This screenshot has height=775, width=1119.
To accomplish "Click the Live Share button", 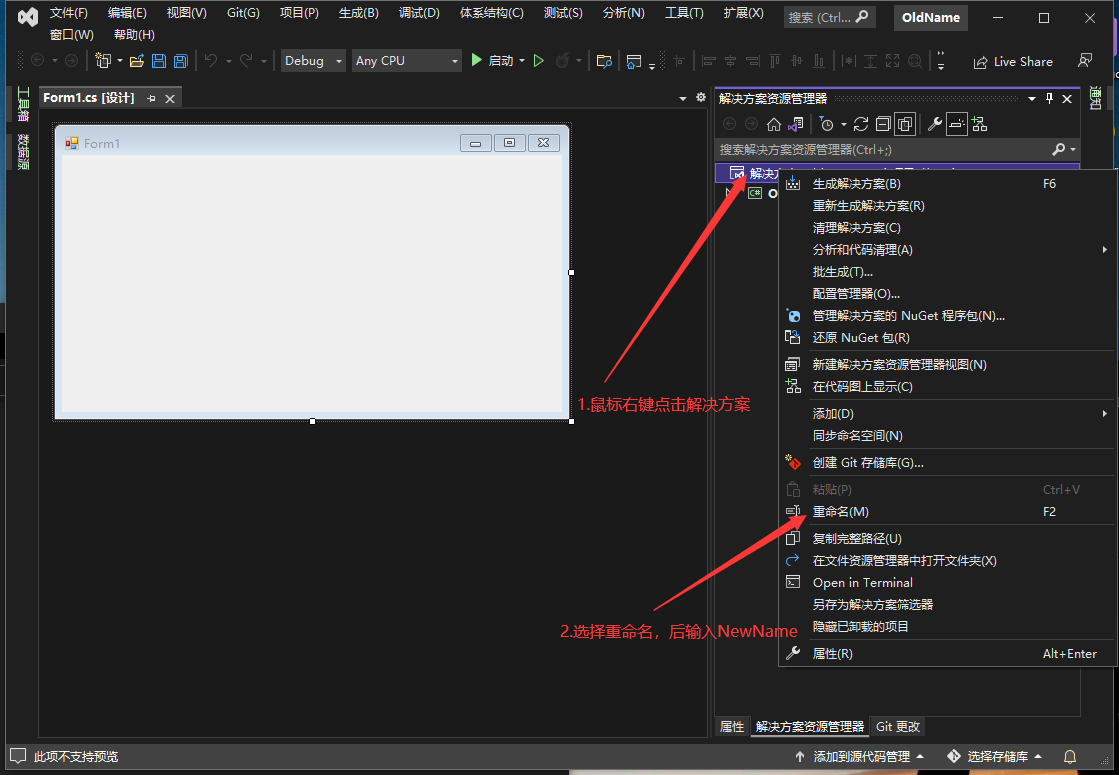I will coord(1013,61).
